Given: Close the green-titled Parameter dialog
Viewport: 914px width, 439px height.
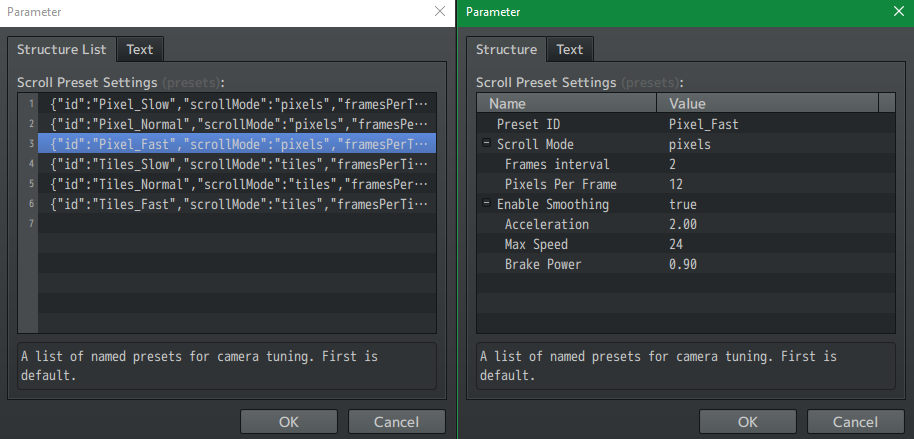Looking at the screenshot, I should 898,11.
